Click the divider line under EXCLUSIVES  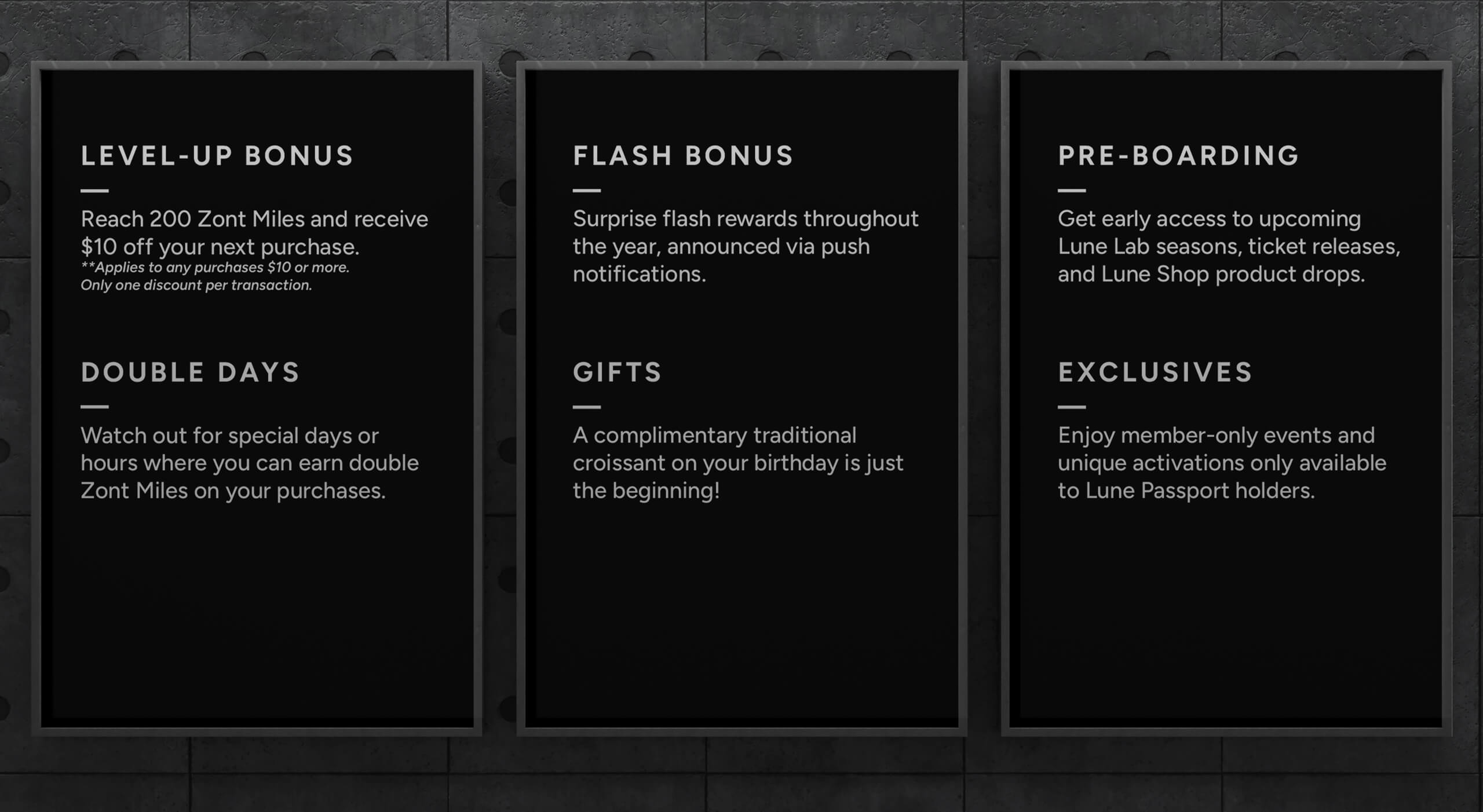coord(1072,407)
